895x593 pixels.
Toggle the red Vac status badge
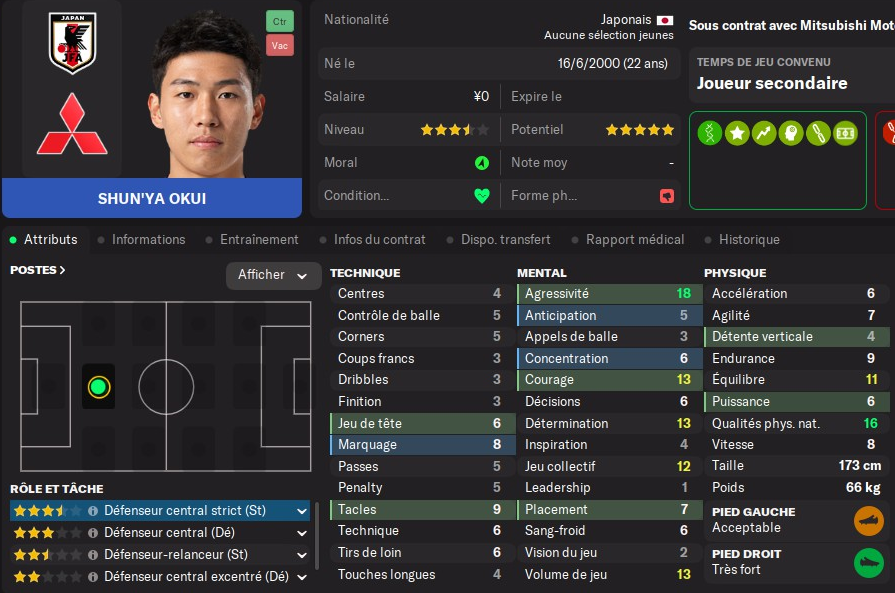(x=280, y=46)
